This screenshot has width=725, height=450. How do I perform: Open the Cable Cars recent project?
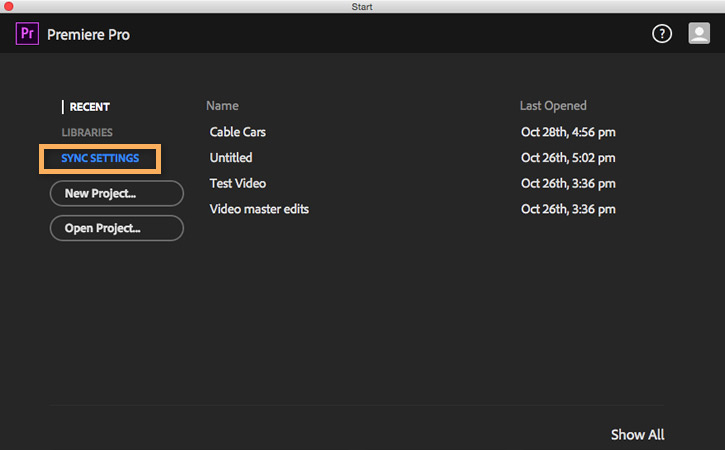(238, 132)
